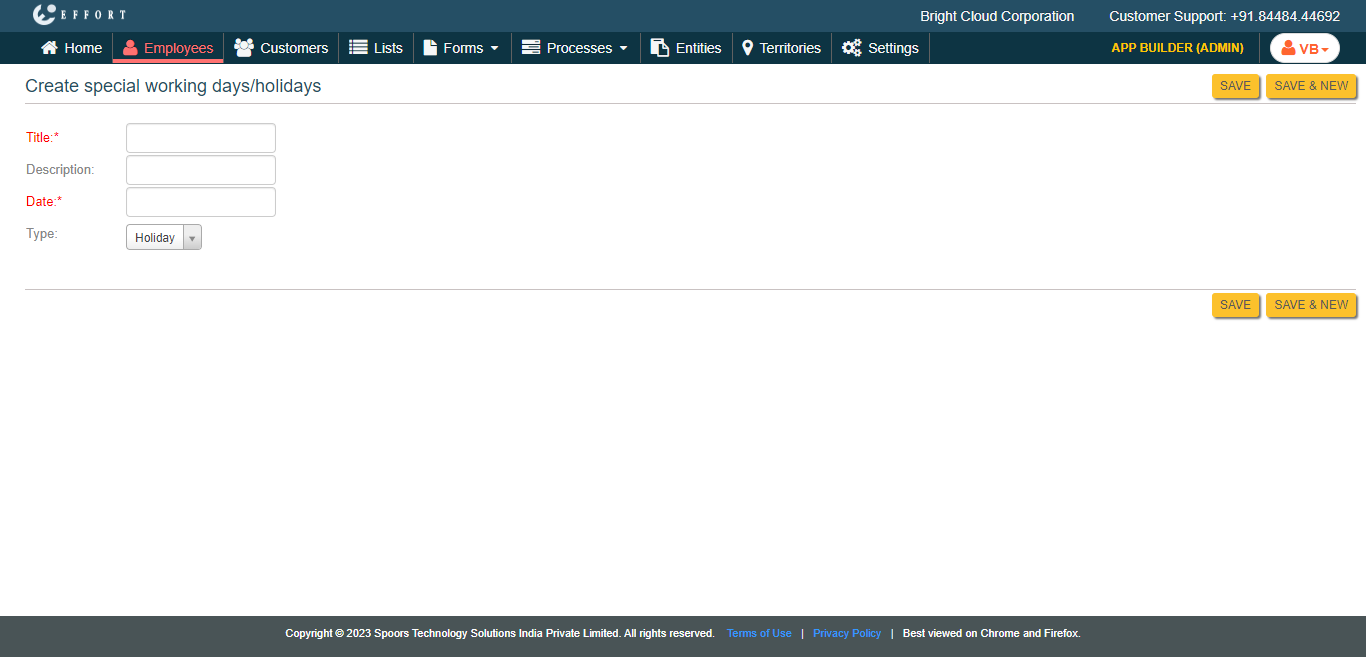The image size is (1366, 657).
Task: Expand the Processes dropdown menu
Action: [x=575, y=48]
